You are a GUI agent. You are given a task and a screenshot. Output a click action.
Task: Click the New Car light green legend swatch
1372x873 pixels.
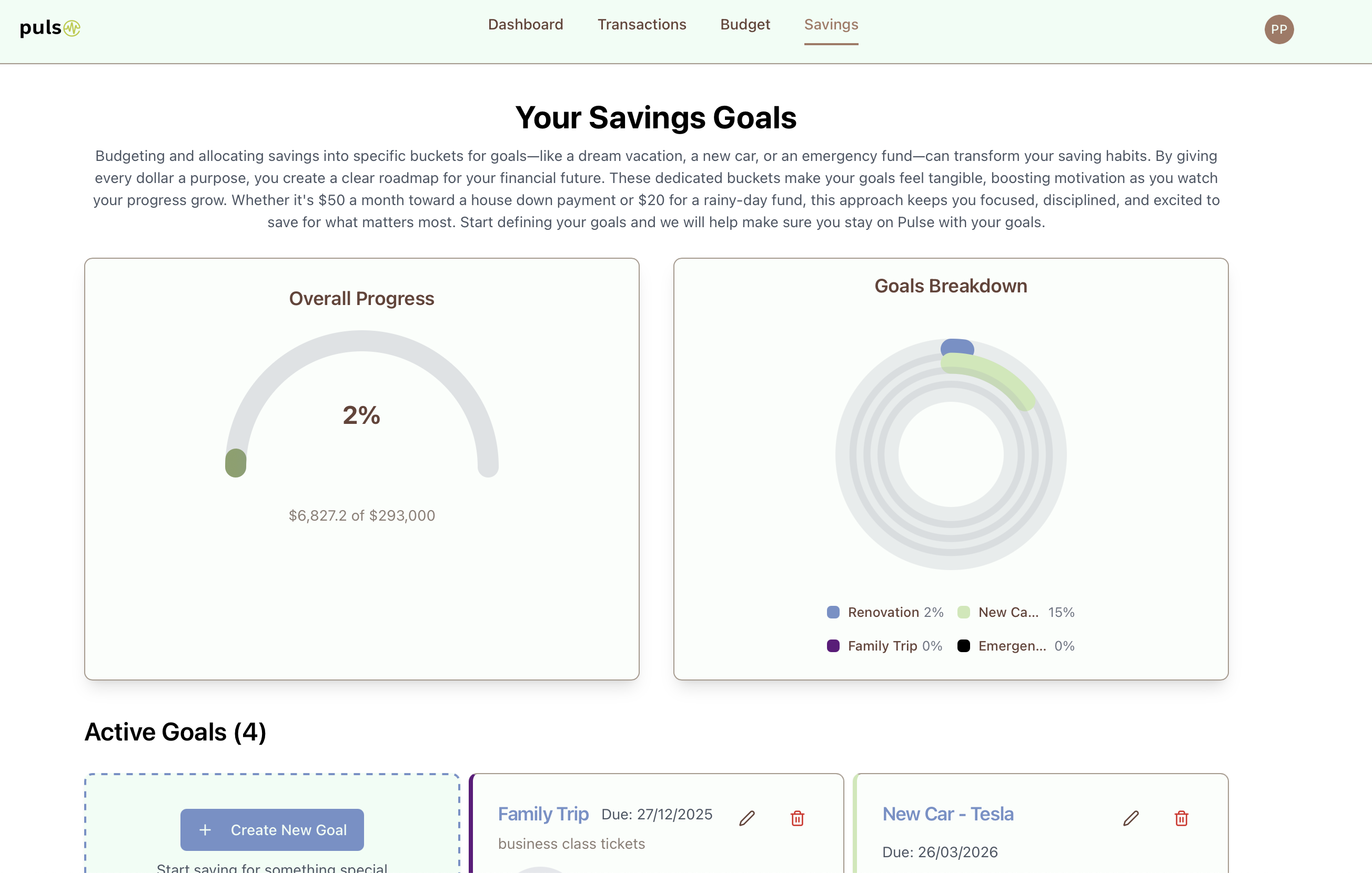click(963, 612)
